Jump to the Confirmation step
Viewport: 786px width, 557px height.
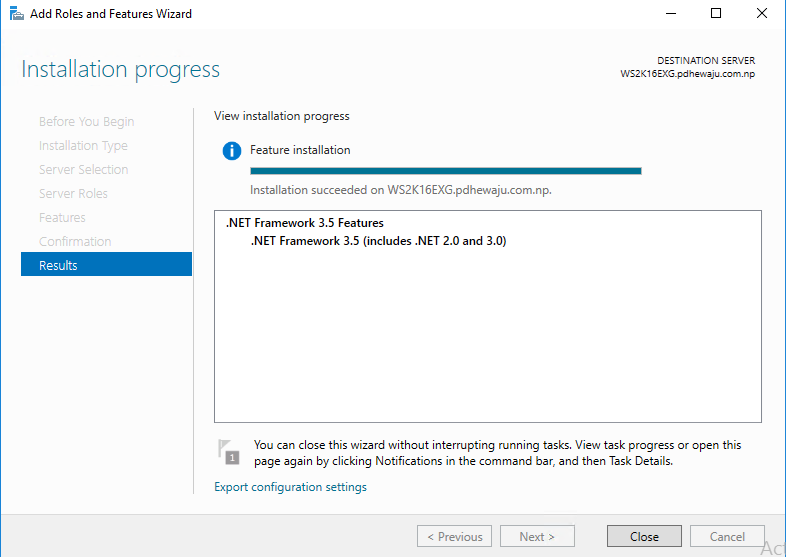click(75, 242)
